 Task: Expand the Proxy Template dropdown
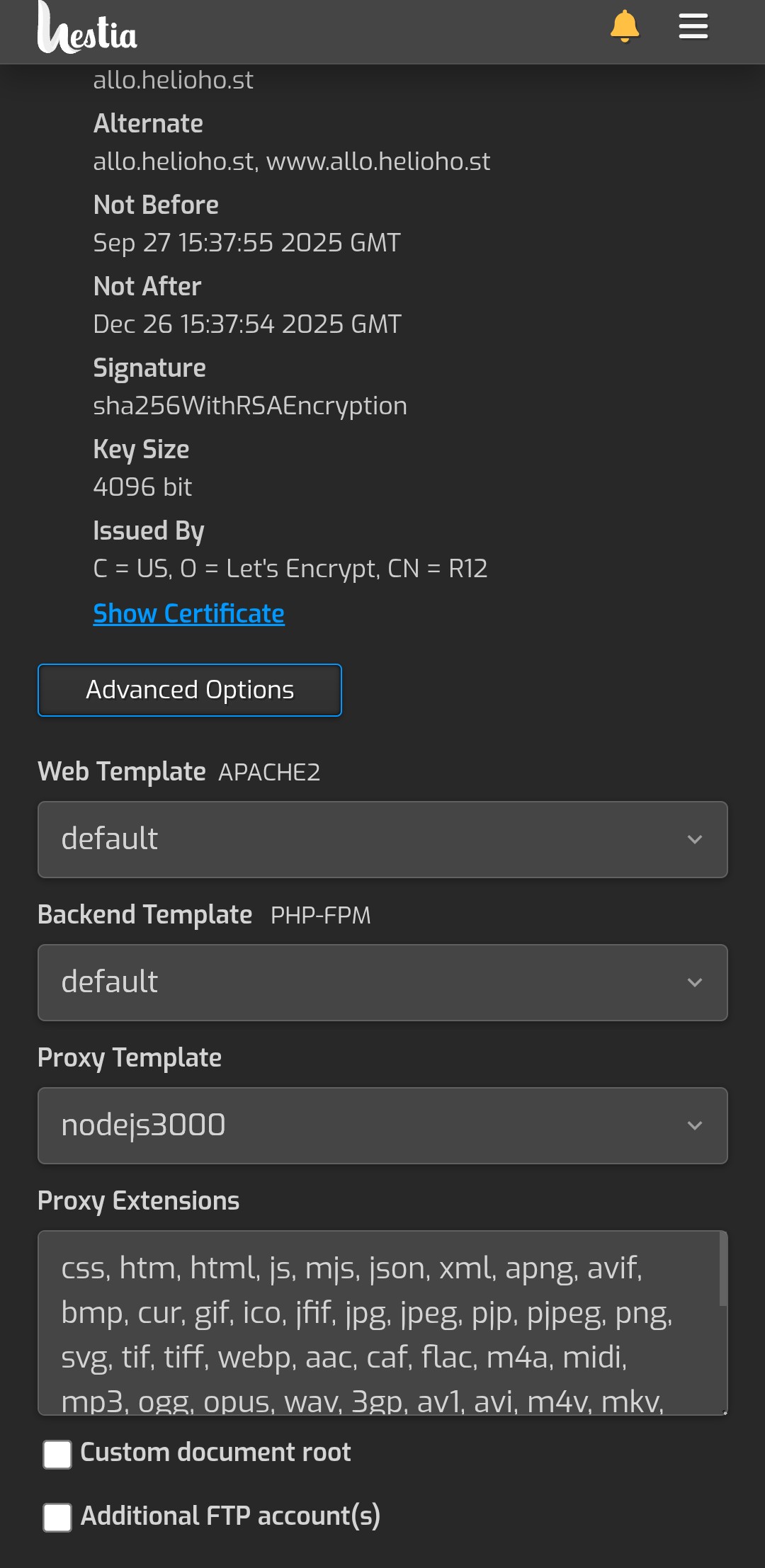(x=382, y=1125)
